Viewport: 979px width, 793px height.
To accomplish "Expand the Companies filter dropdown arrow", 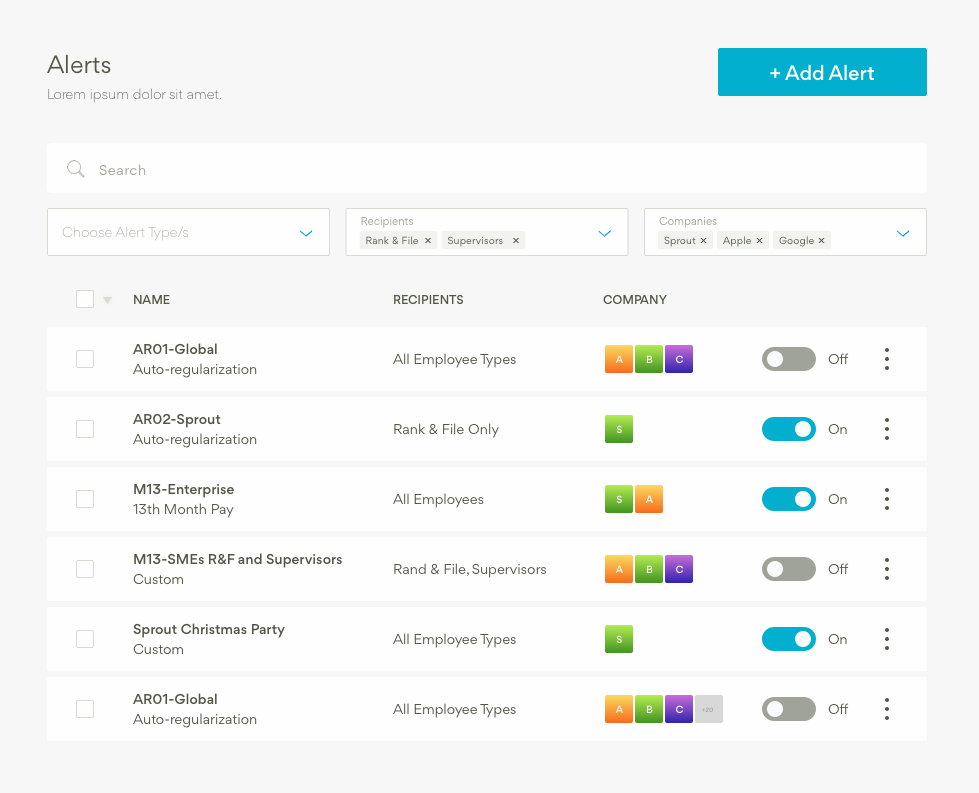I will pos(903,233).
